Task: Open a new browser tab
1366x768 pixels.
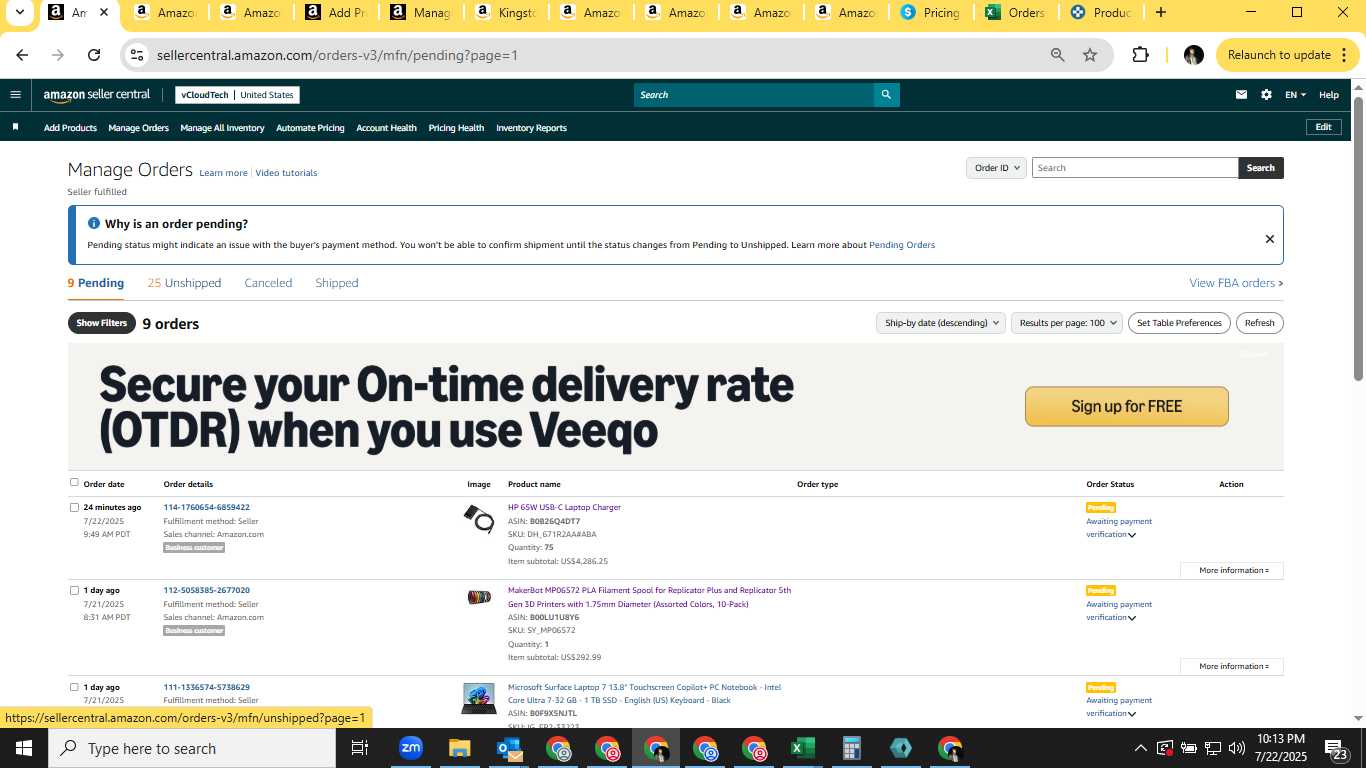Action: [x=1160, y=13]
